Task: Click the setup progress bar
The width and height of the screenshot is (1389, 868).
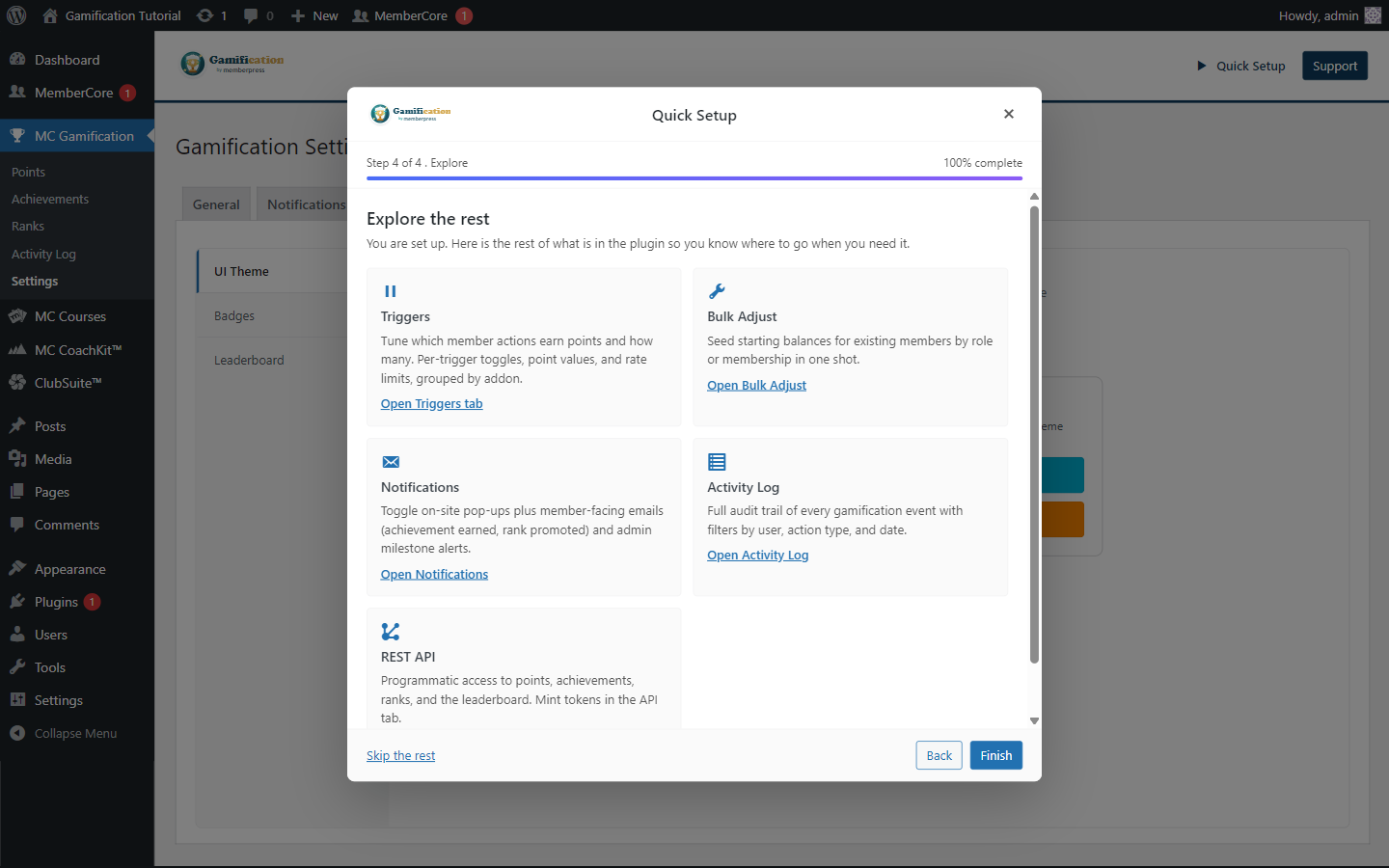Action: click(694, 178)
